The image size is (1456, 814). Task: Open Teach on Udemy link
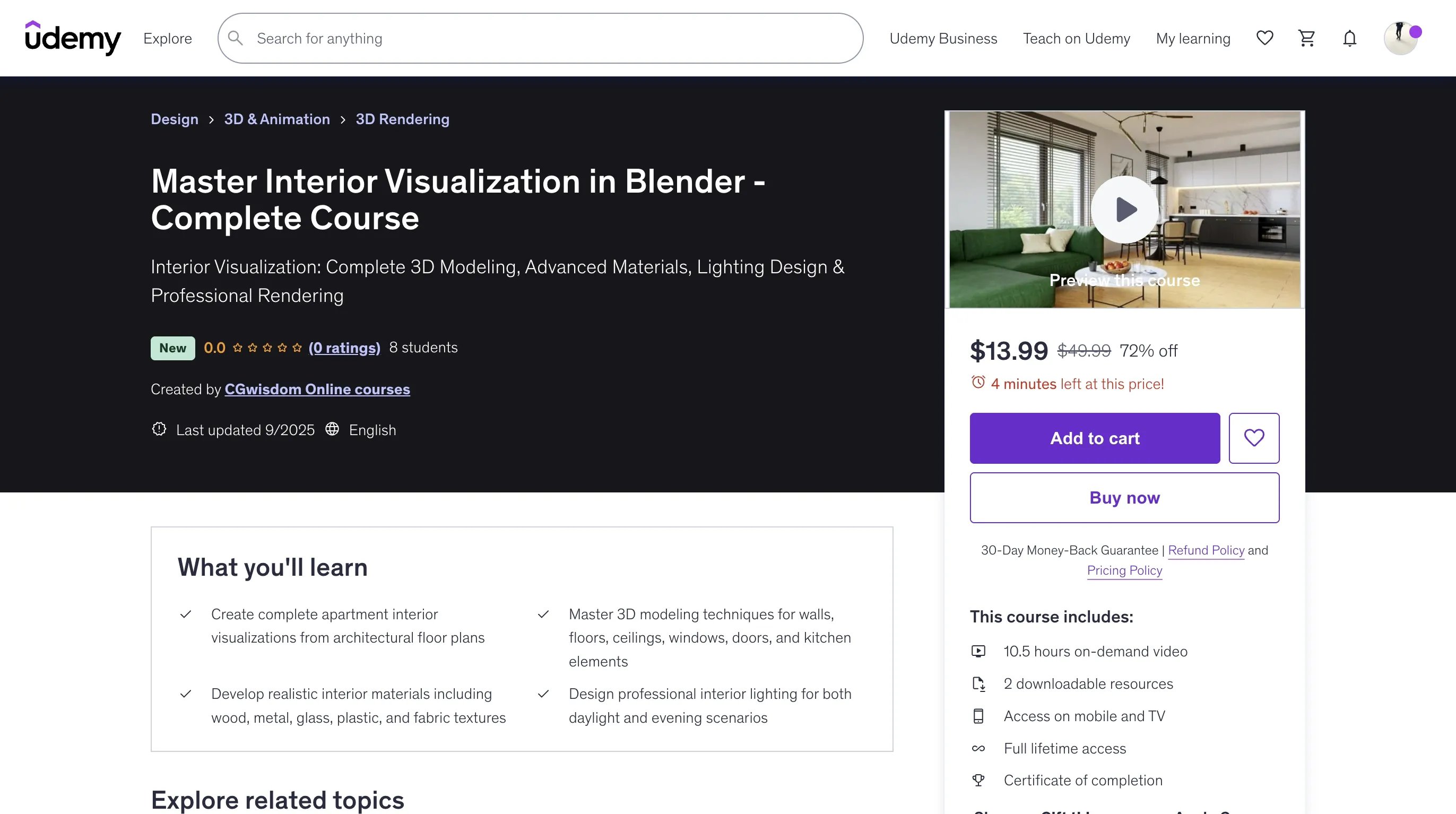click(1076, 38)
